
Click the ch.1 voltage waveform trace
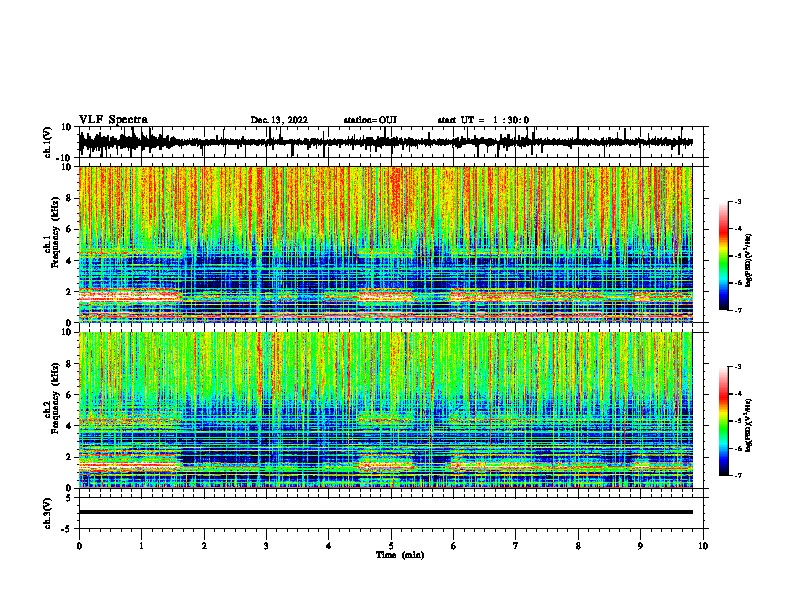(x=385, y=142)
